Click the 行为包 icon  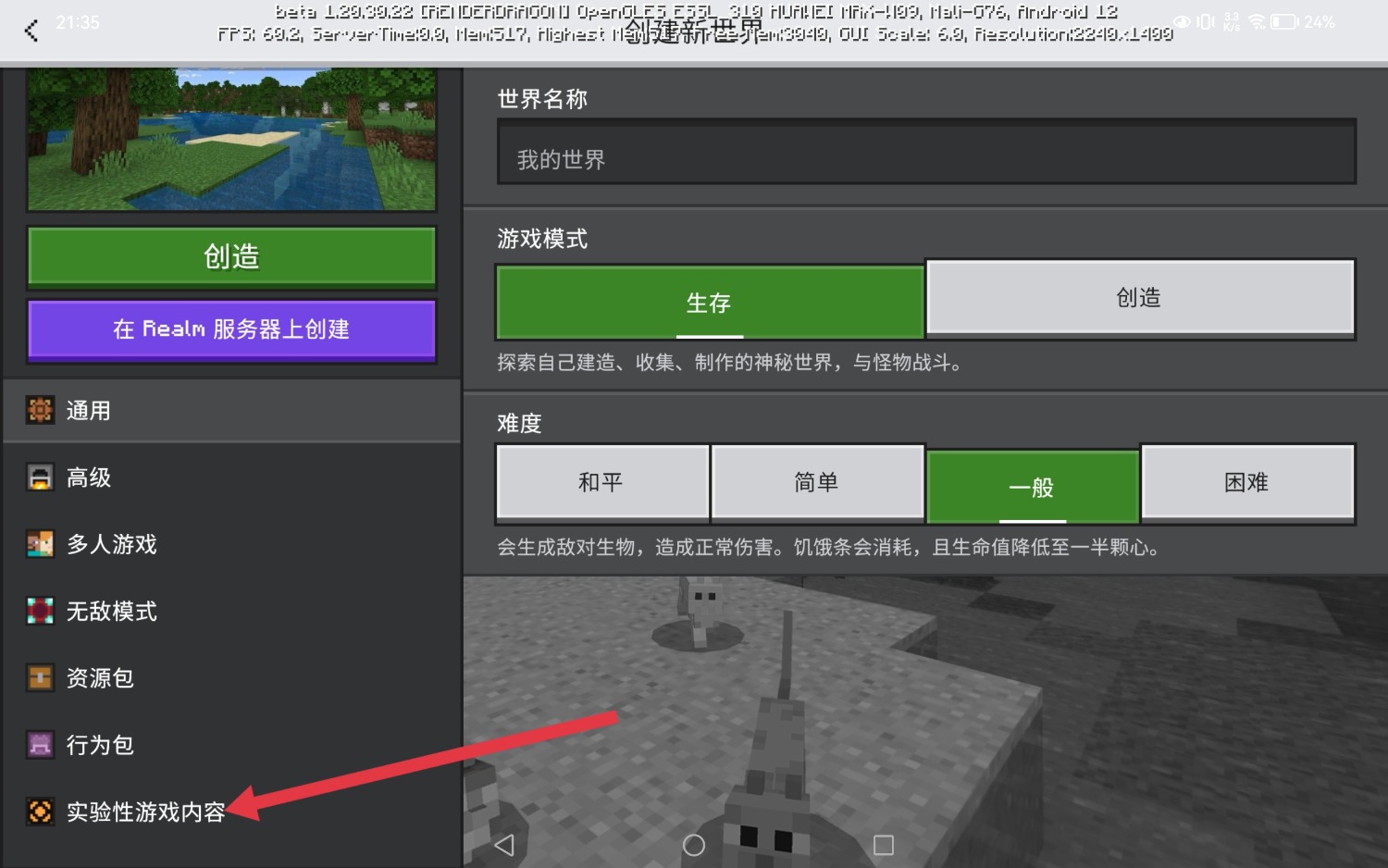[x=40, y=745]
